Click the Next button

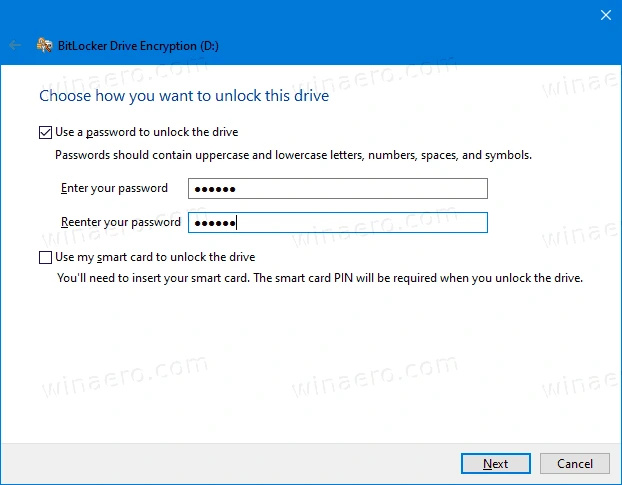(495, 463)
